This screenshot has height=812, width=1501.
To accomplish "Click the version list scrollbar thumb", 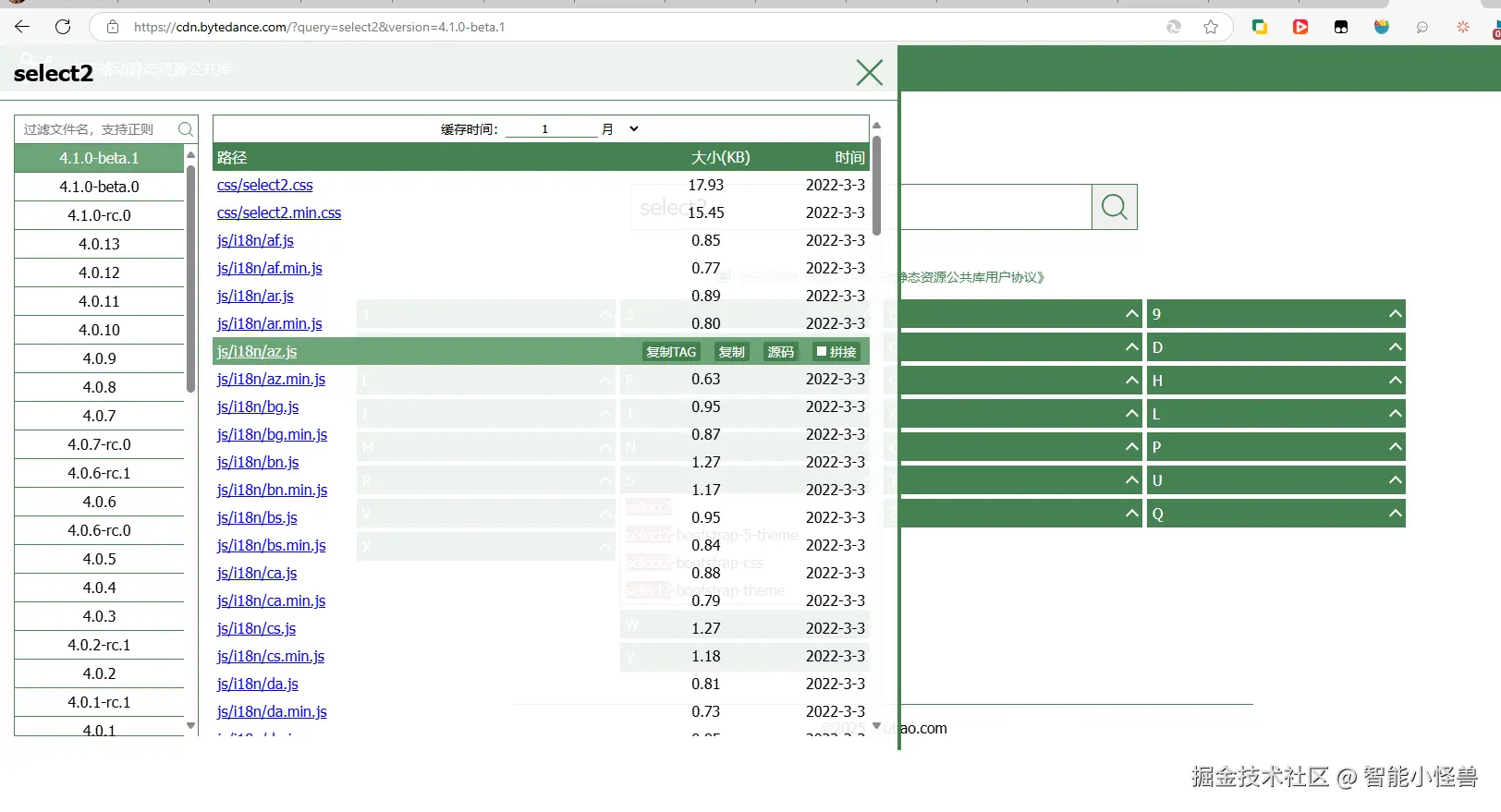I will point(191,277).
